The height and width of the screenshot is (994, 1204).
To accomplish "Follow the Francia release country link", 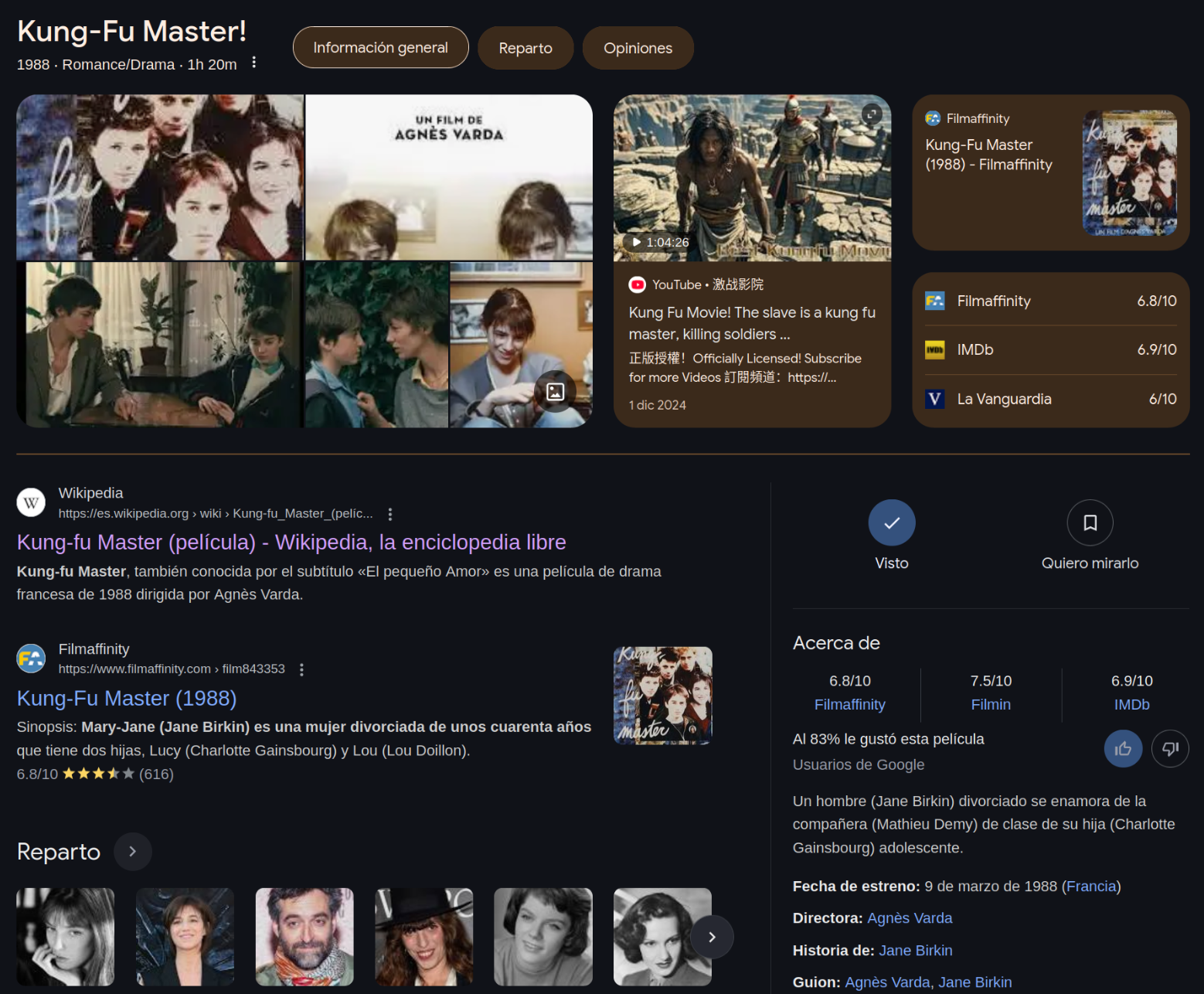I will [x=1091, y=887].
